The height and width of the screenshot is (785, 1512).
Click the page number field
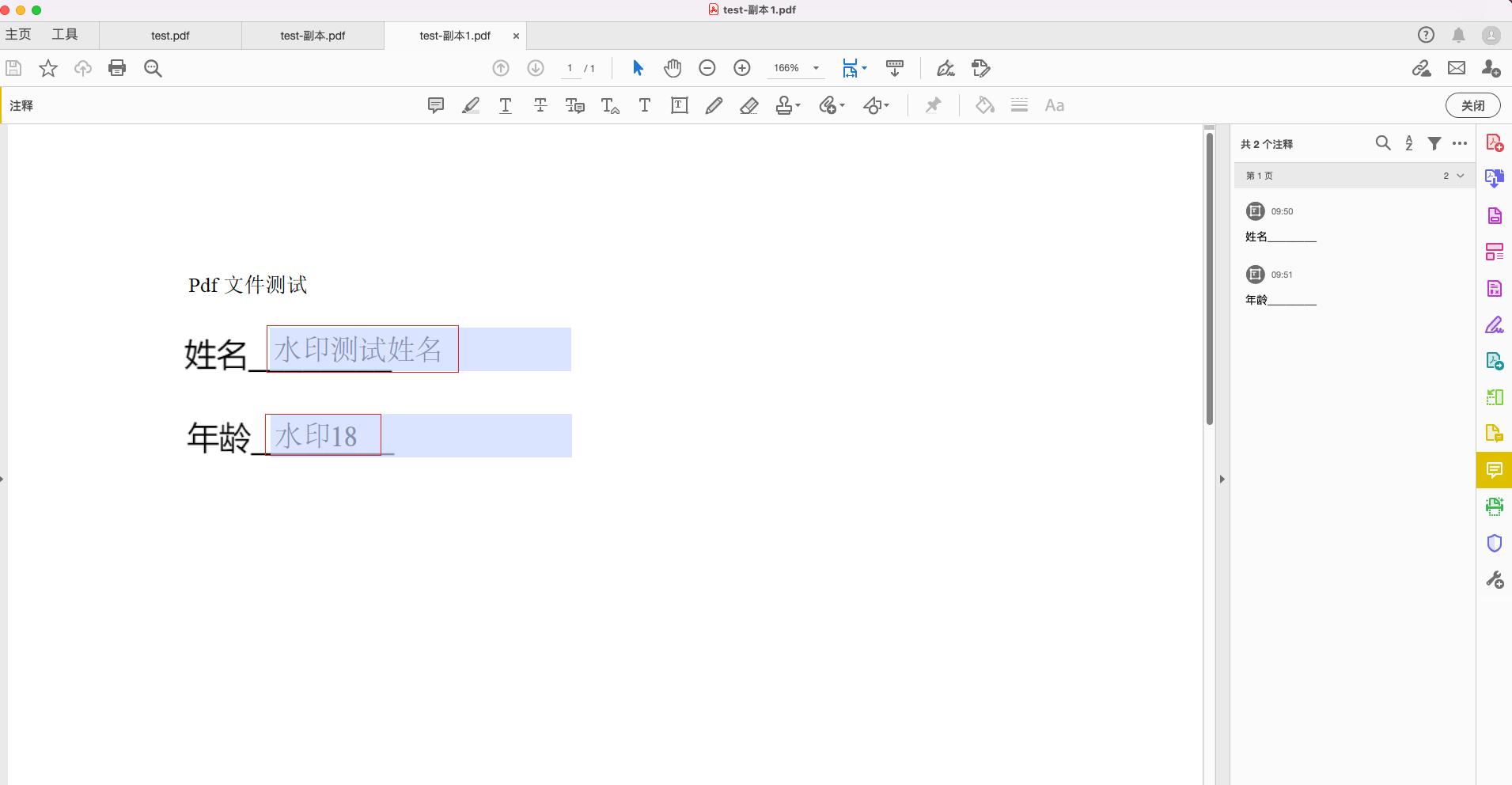pos(570,68)
